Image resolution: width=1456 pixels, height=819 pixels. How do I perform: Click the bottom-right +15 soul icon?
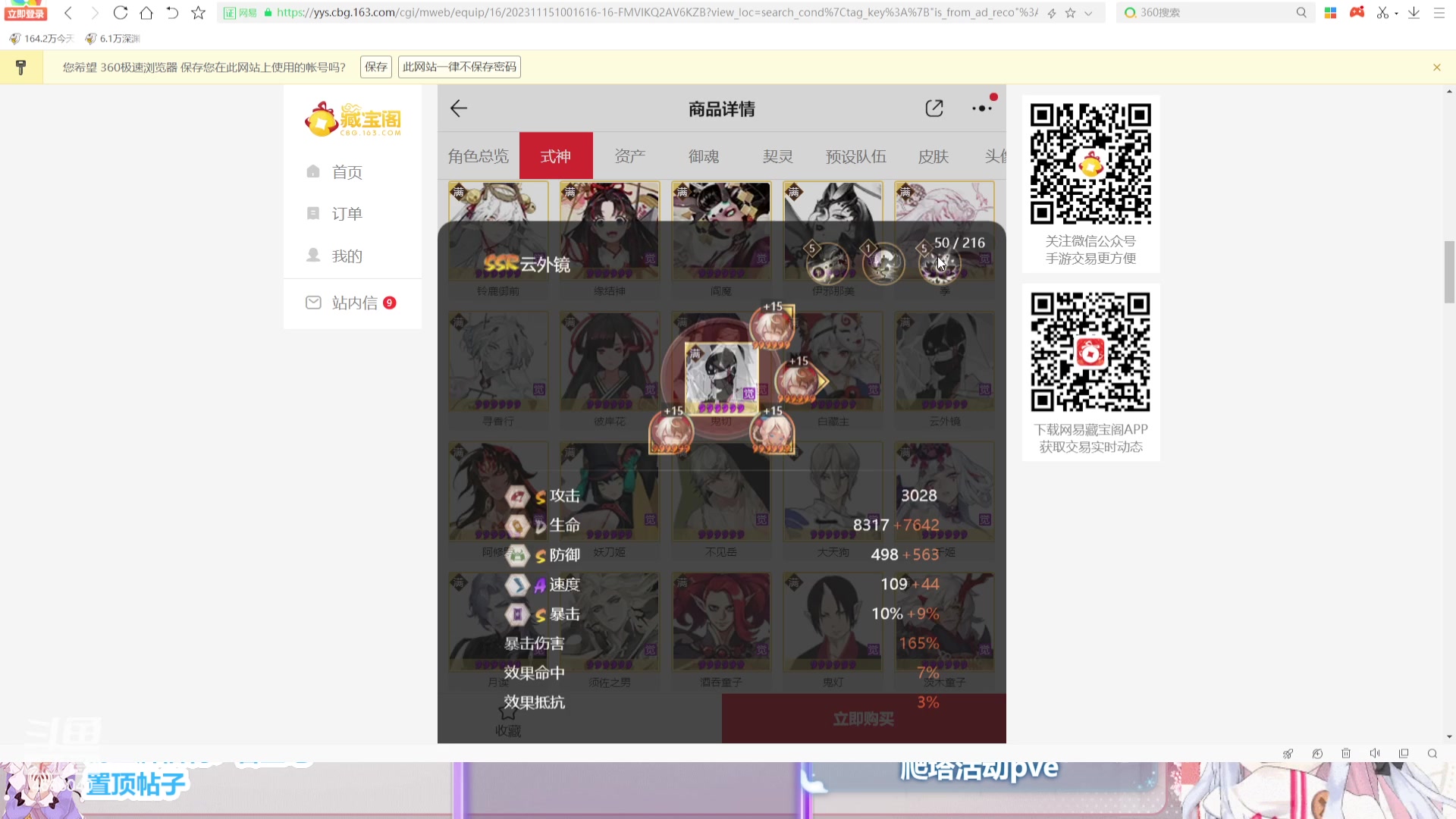point(772,431)
